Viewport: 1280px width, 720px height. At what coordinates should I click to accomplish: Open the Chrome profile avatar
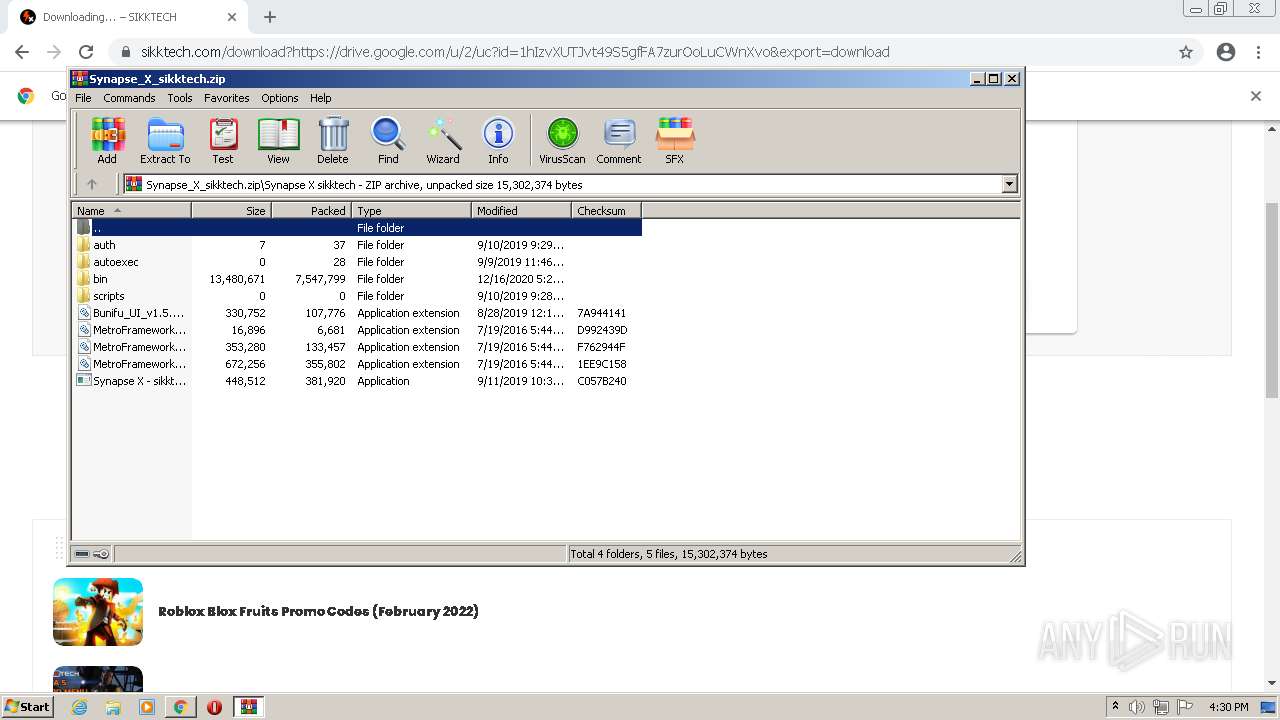1226,52
